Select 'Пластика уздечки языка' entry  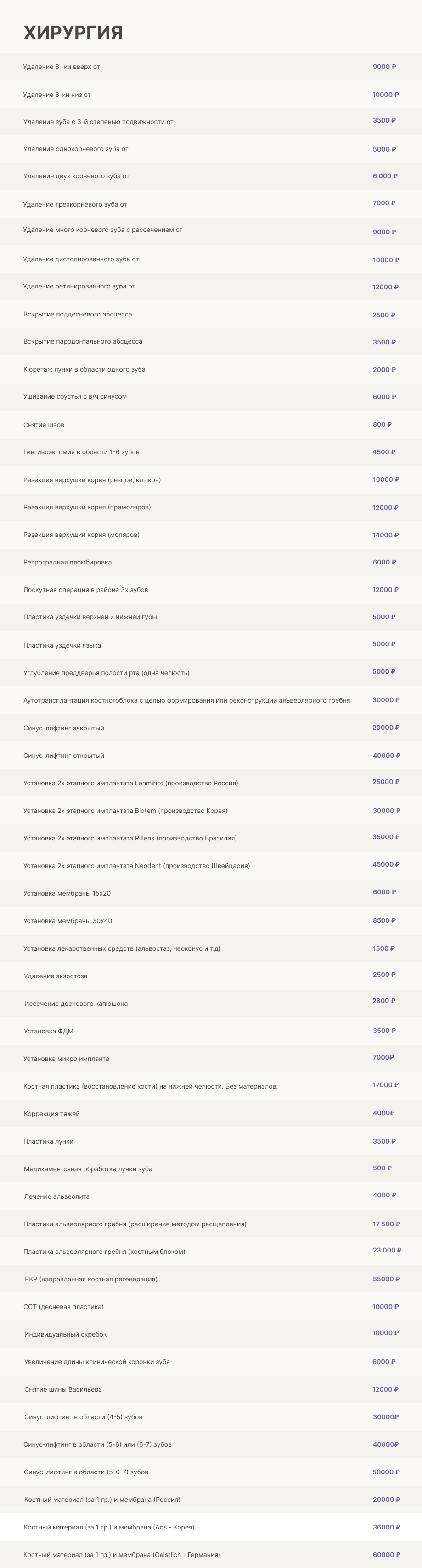point(62,645)
